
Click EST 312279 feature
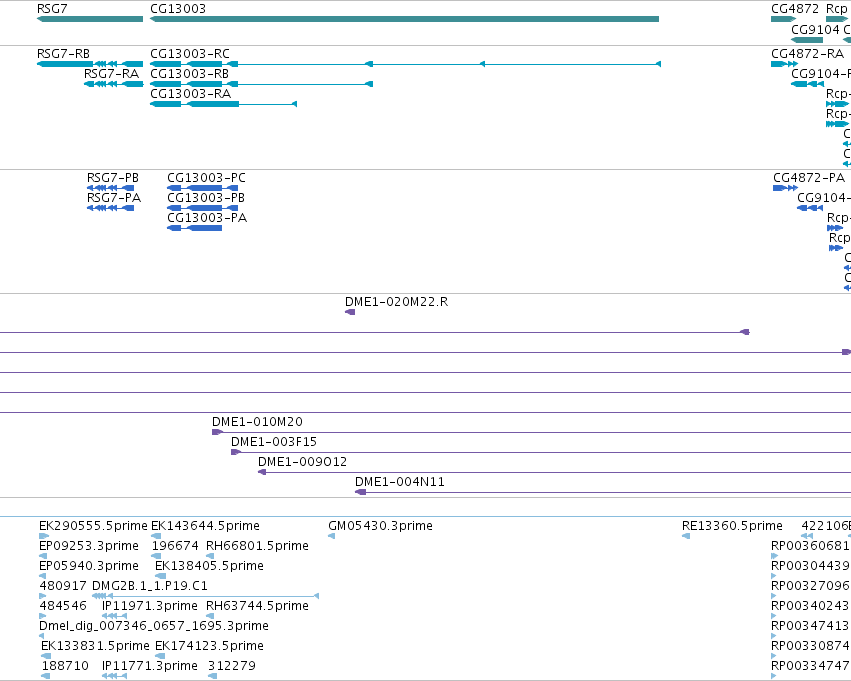[x=213, y=676]
